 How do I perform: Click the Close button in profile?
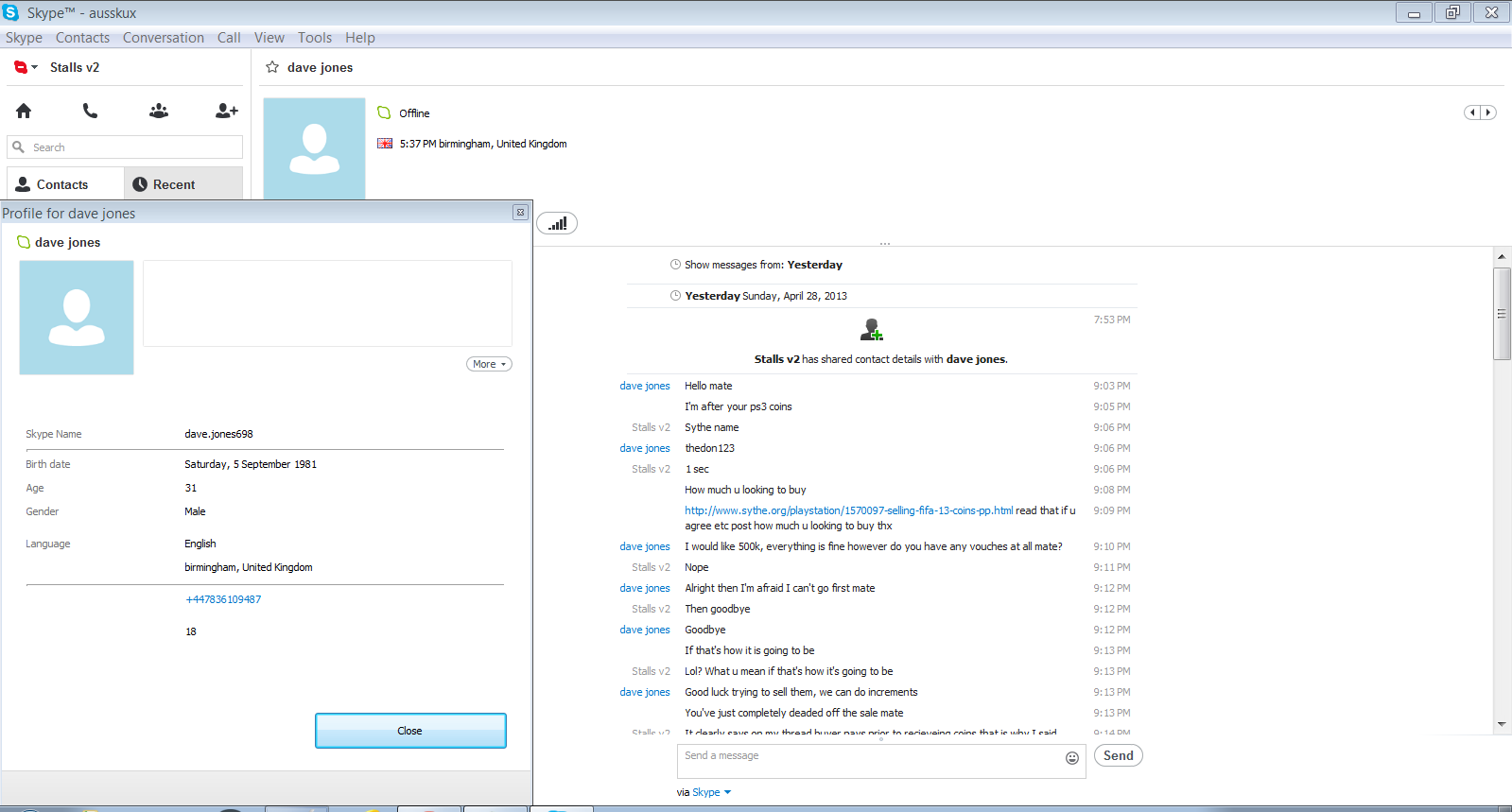tap(410, 731)
